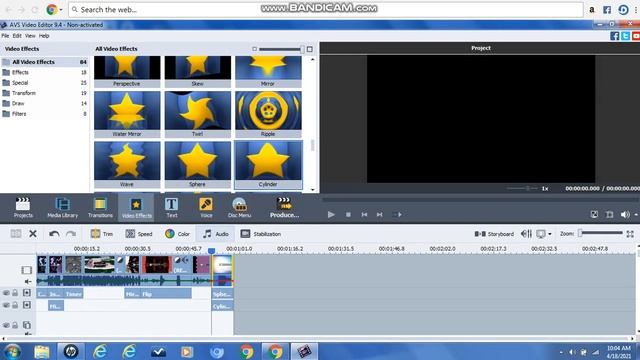The image size is (640, 360).
Task: Redo the last action
Action: (x=71, y=234)
